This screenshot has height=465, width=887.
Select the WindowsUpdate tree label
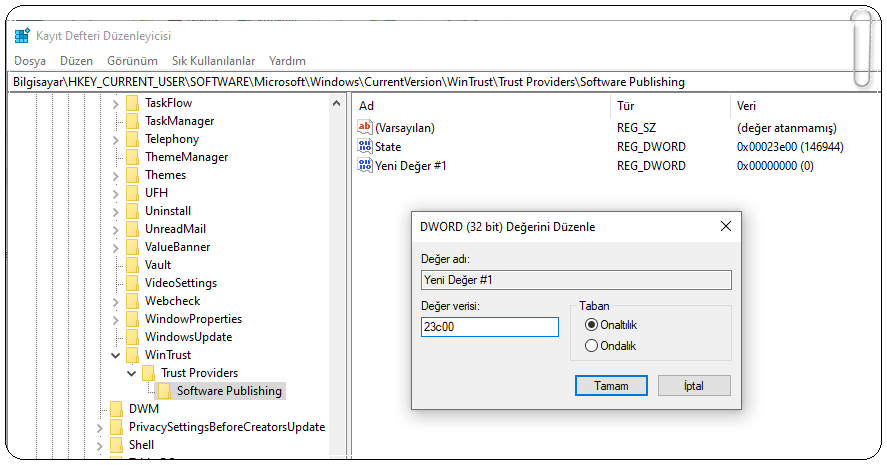point(188,337)
